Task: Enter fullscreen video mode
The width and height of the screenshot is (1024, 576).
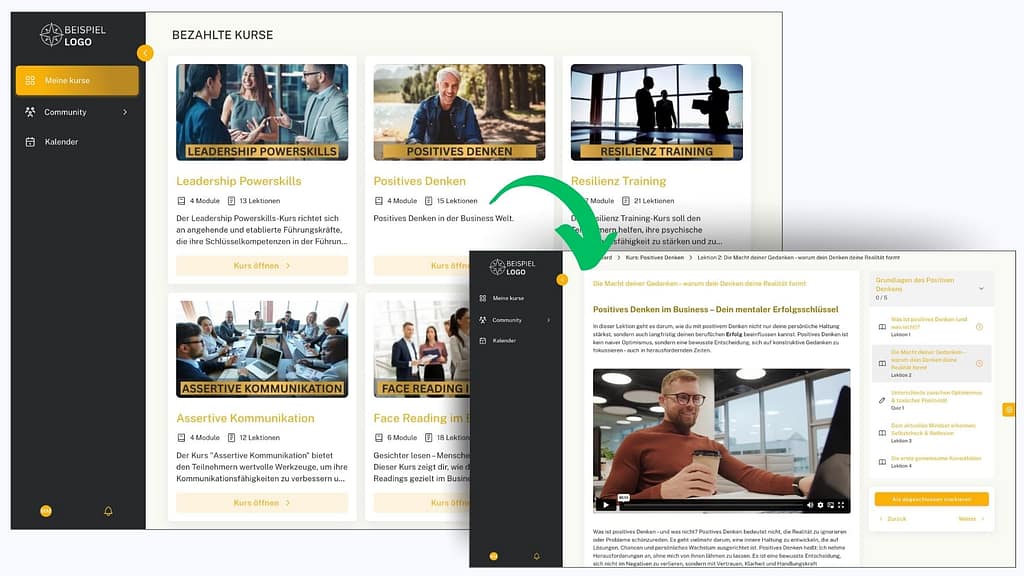Action: click(842, 505)
